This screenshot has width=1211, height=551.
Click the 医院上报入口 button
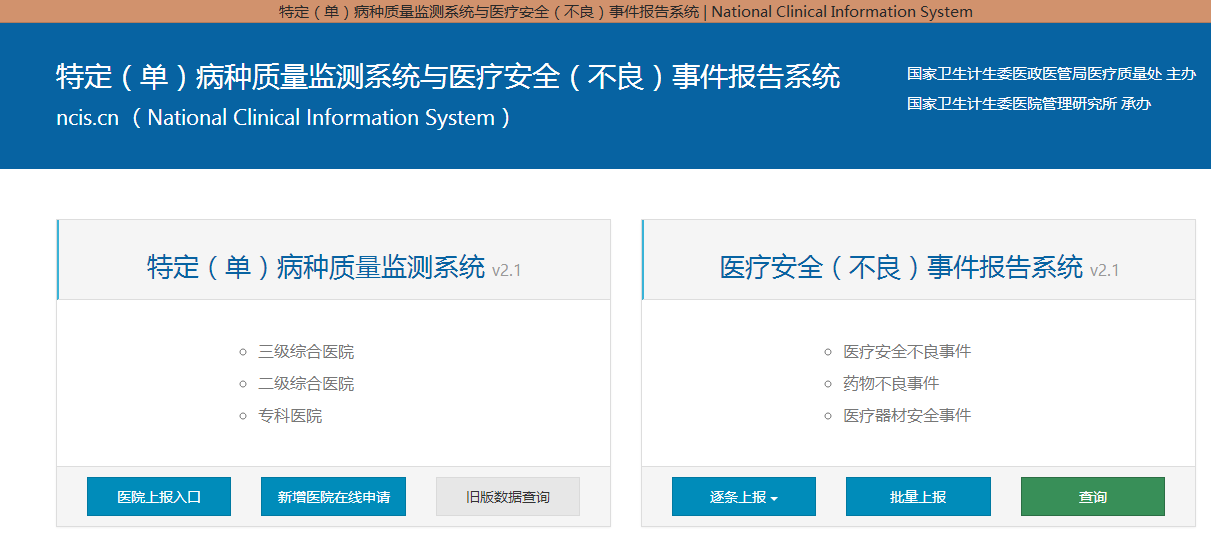point(159,497)
